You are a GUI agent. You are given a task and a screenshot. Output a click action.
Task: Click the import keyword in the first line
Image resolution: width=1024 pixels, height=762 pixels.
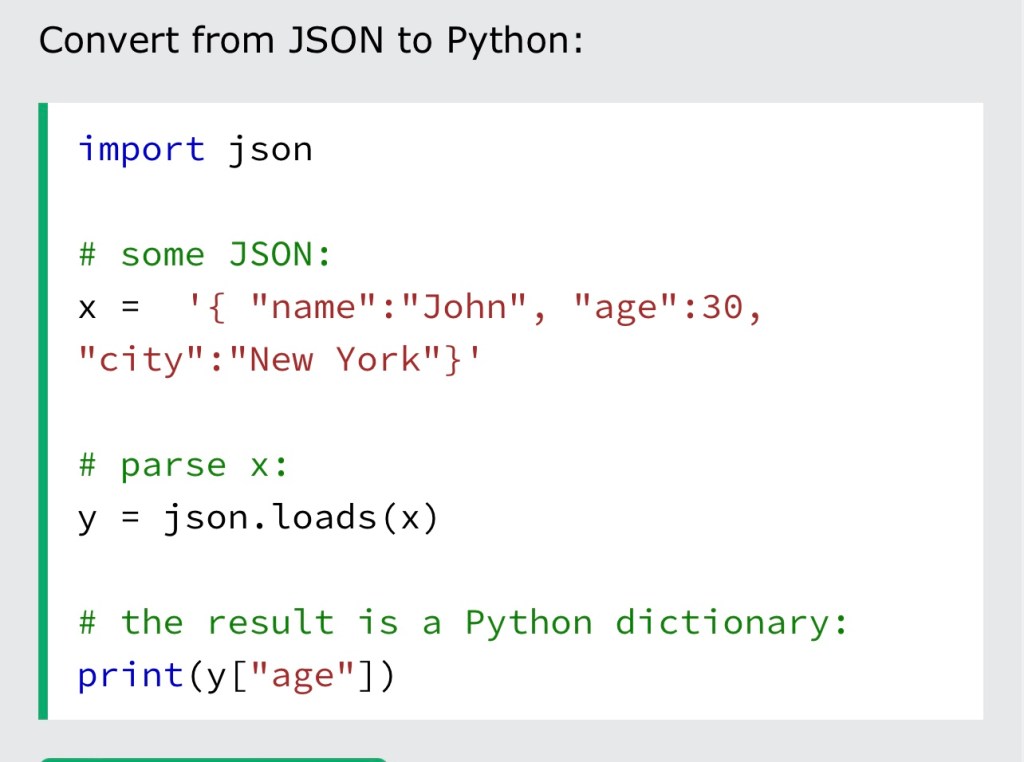(x=141, y=149)
